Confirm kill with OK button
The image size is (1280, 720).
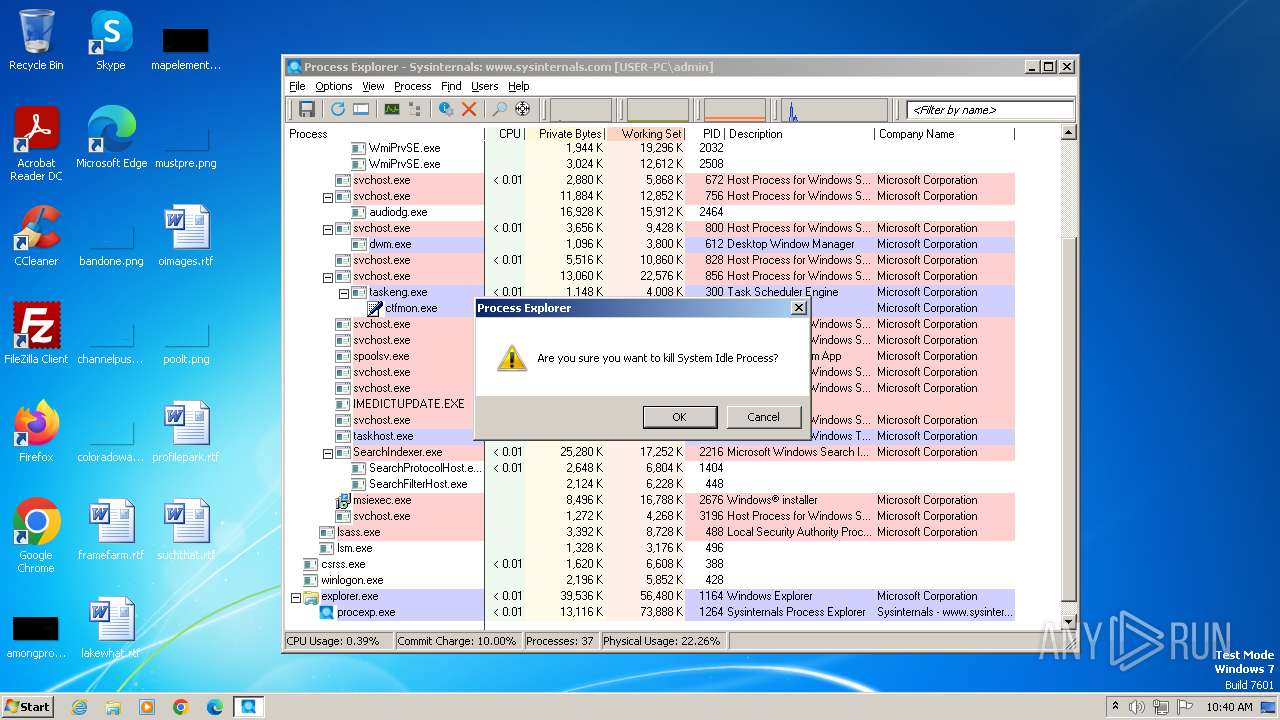coord(679,417)
